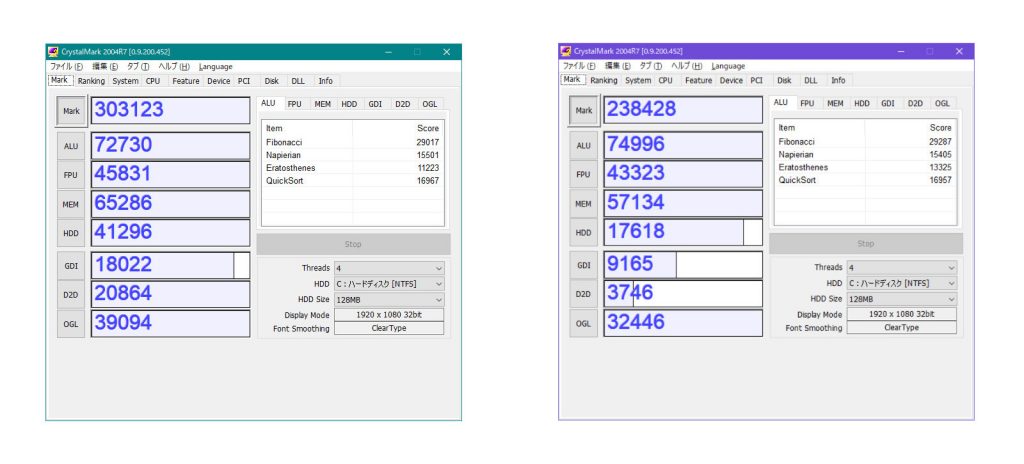Switch to Disk tab in right window
The image size is (1024, 464).
click(x=784, y=80)
